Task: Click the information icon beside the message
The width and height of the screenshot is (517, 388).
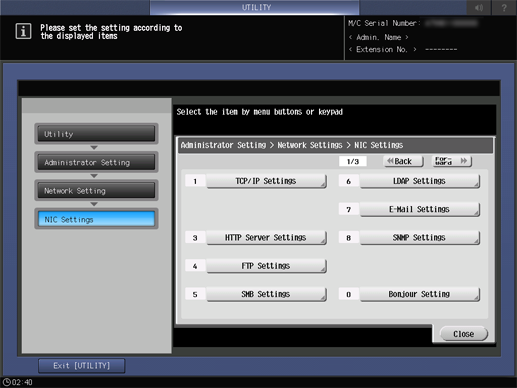Action: coord(23,31)
